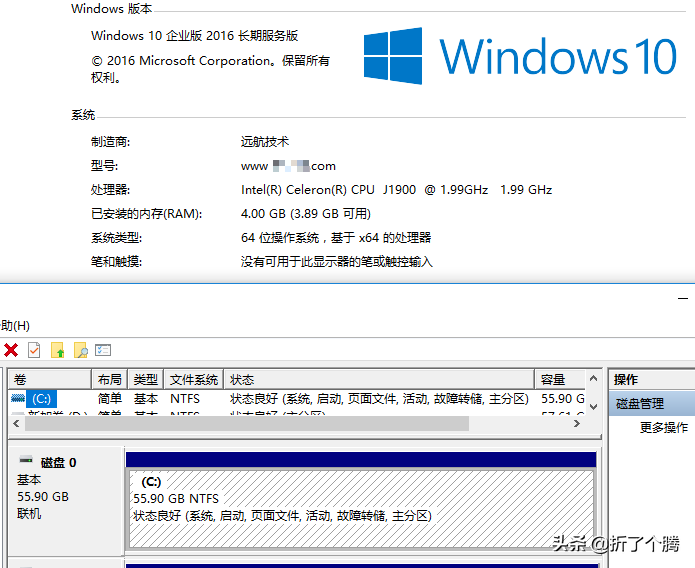Click the 操作 pane header
The image size is (695, 568).
coord(652,380)
